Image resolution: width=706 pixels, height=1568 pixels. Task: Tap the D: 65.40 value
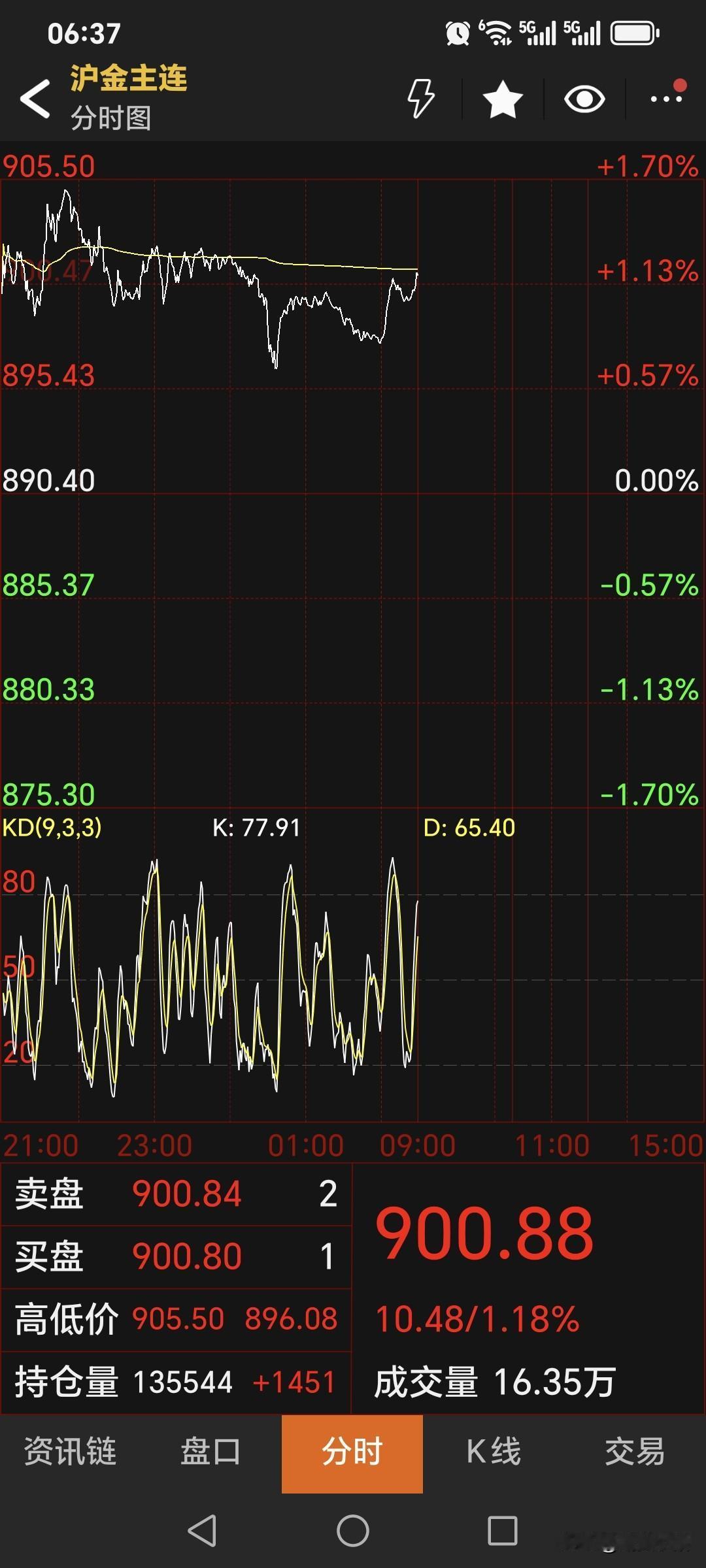point(469,828)
